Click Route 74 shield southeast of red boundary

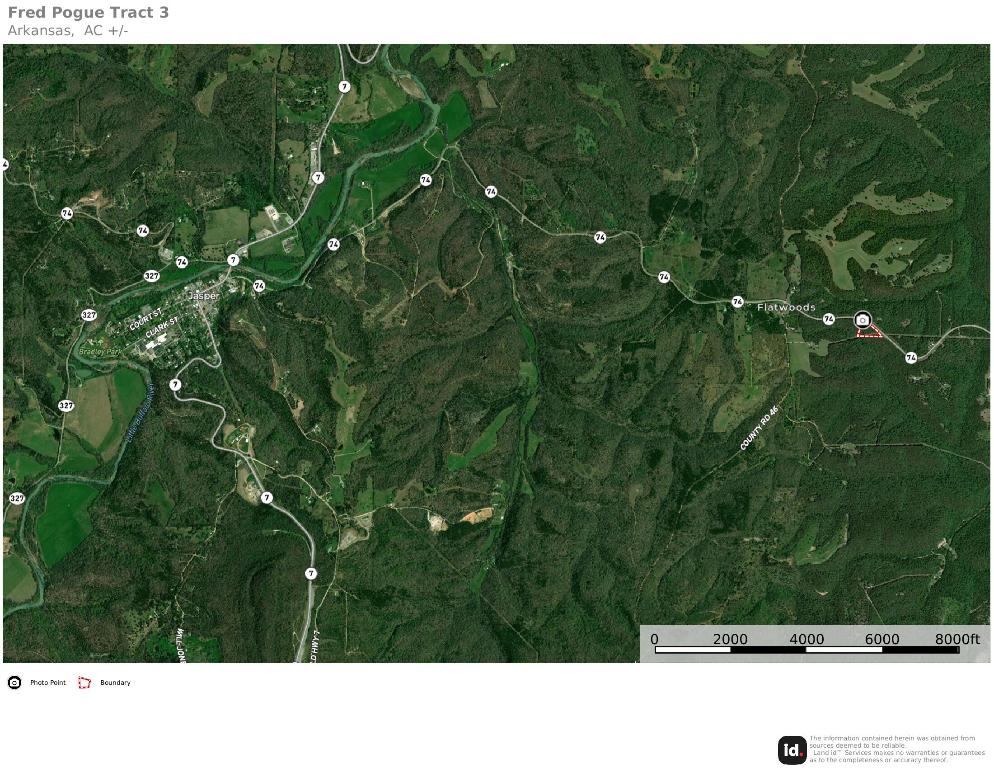(911, 358)
